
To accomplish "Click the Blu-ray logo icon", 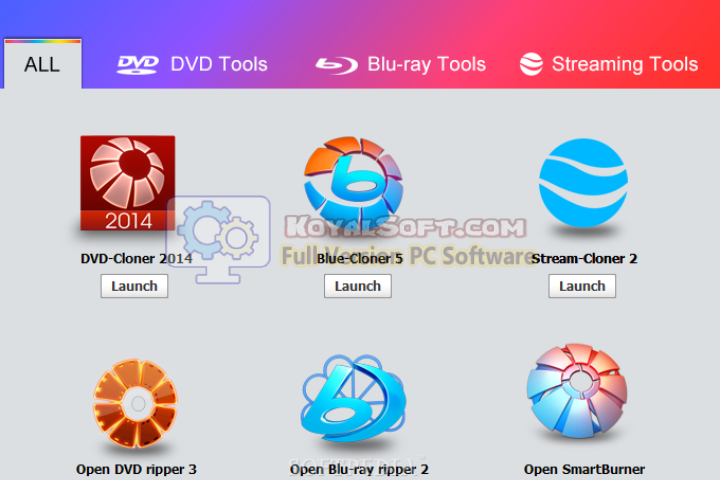I will coord(336,65).
